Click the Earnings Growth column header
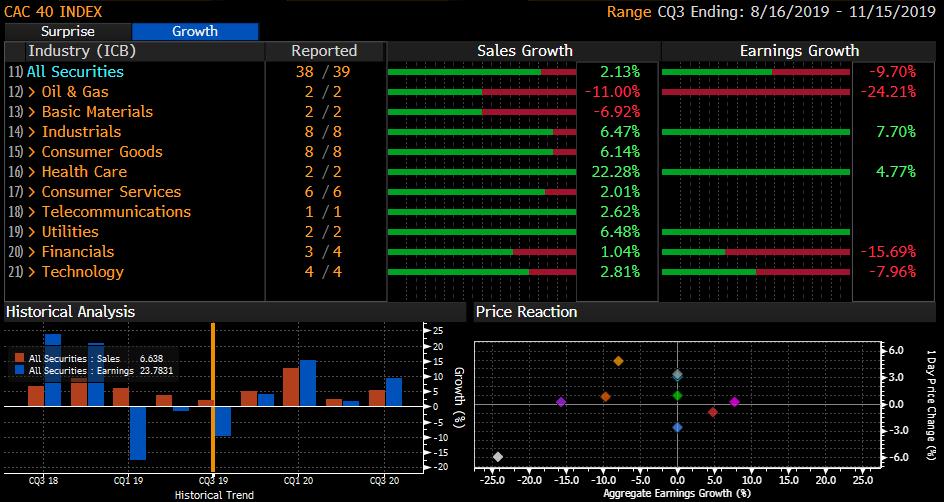 click(x=798, y=51)
